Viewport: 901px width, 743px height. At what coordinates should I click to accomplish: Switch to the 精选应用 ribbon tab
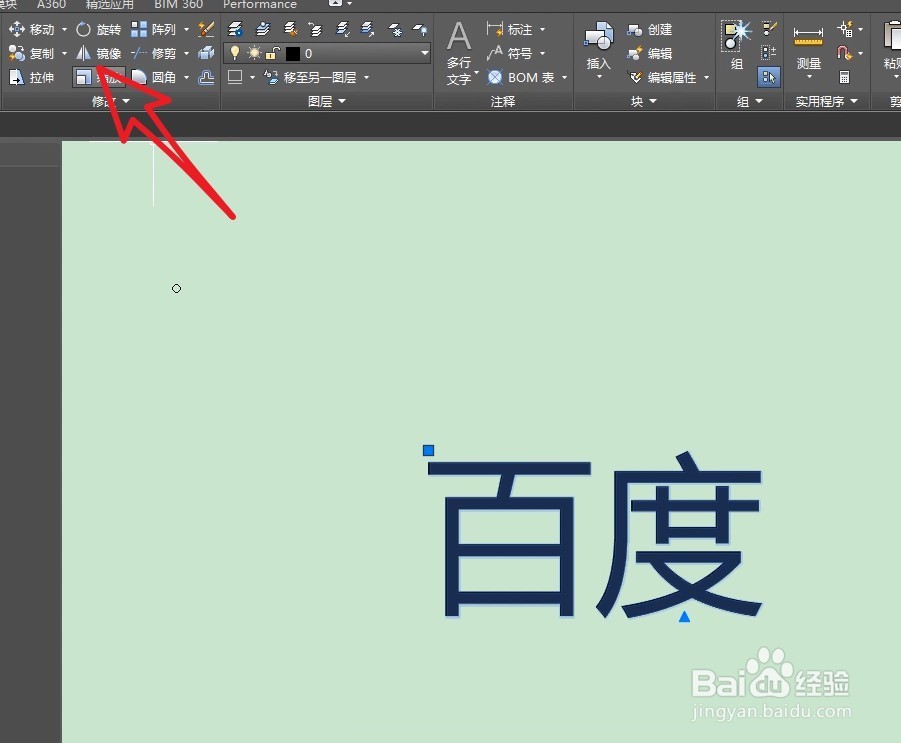click(x=109, y=4)
